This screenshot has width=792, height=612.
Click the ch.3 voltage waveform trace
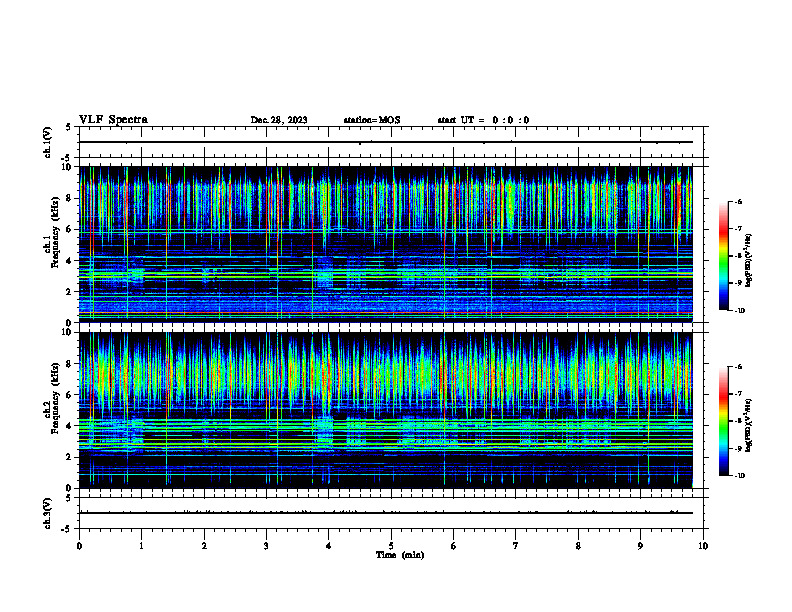click(385, 513)
